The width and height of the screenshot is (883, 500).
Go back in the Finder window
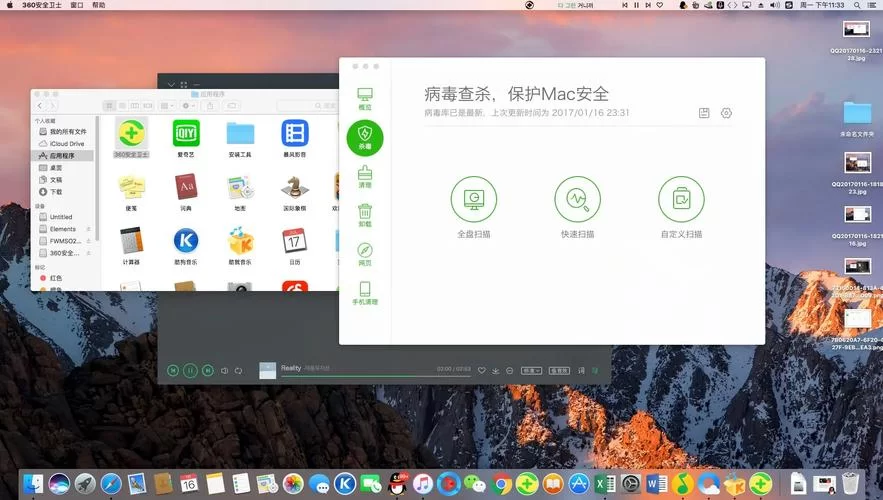tap(40, 106)
